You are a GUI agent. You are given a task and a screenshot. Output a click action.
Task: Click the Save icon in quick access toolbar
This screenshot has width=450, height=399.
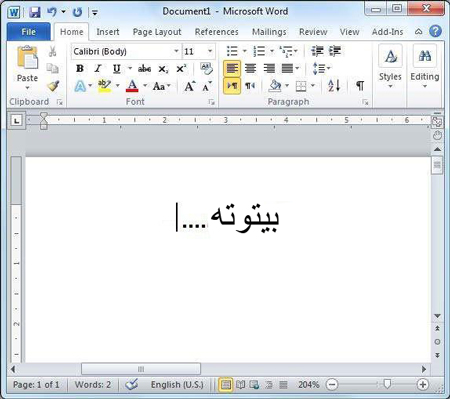[34, 12]
